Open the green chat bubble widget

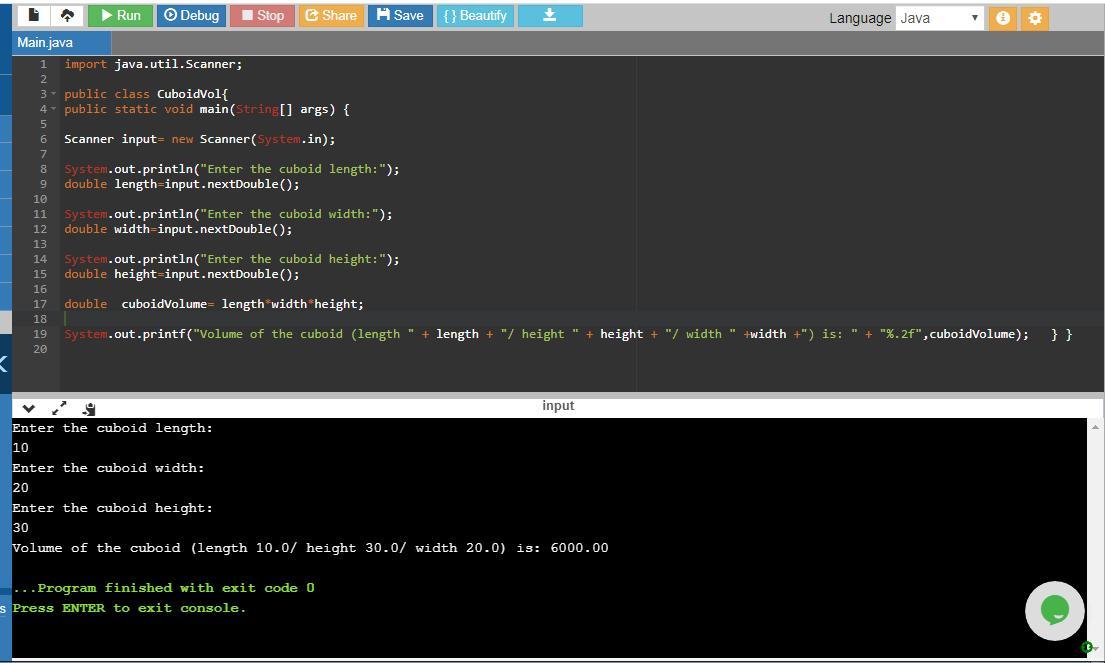pos(1054,610)
